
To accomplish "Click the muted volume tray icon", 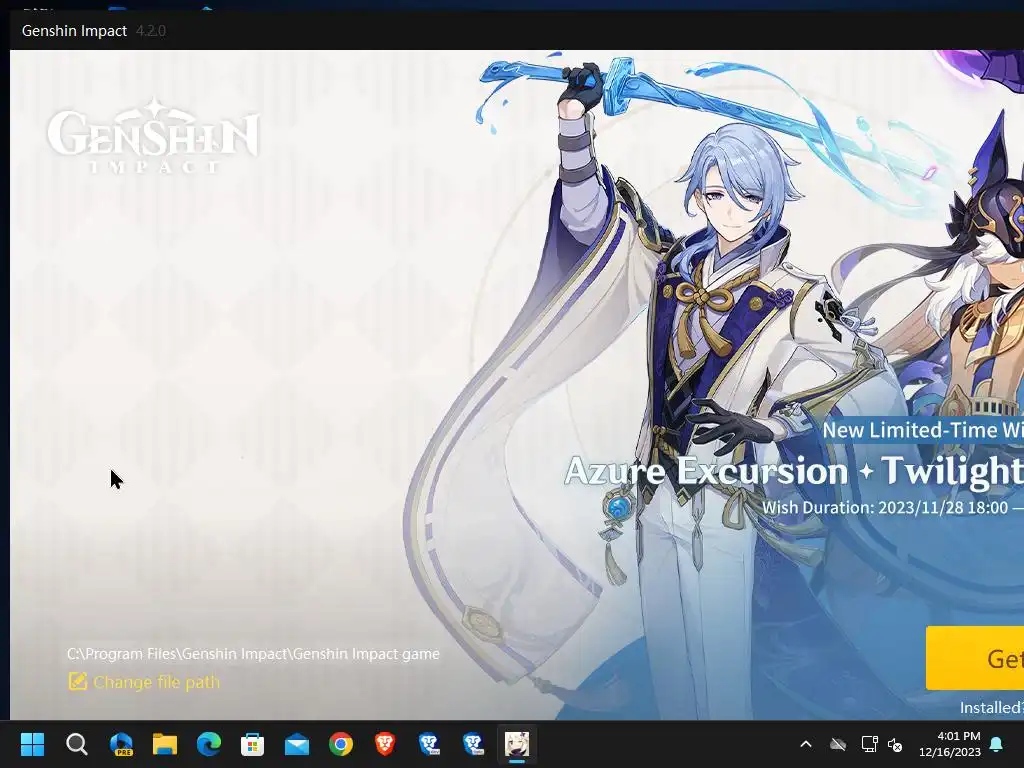I will [x=895, y=744].
